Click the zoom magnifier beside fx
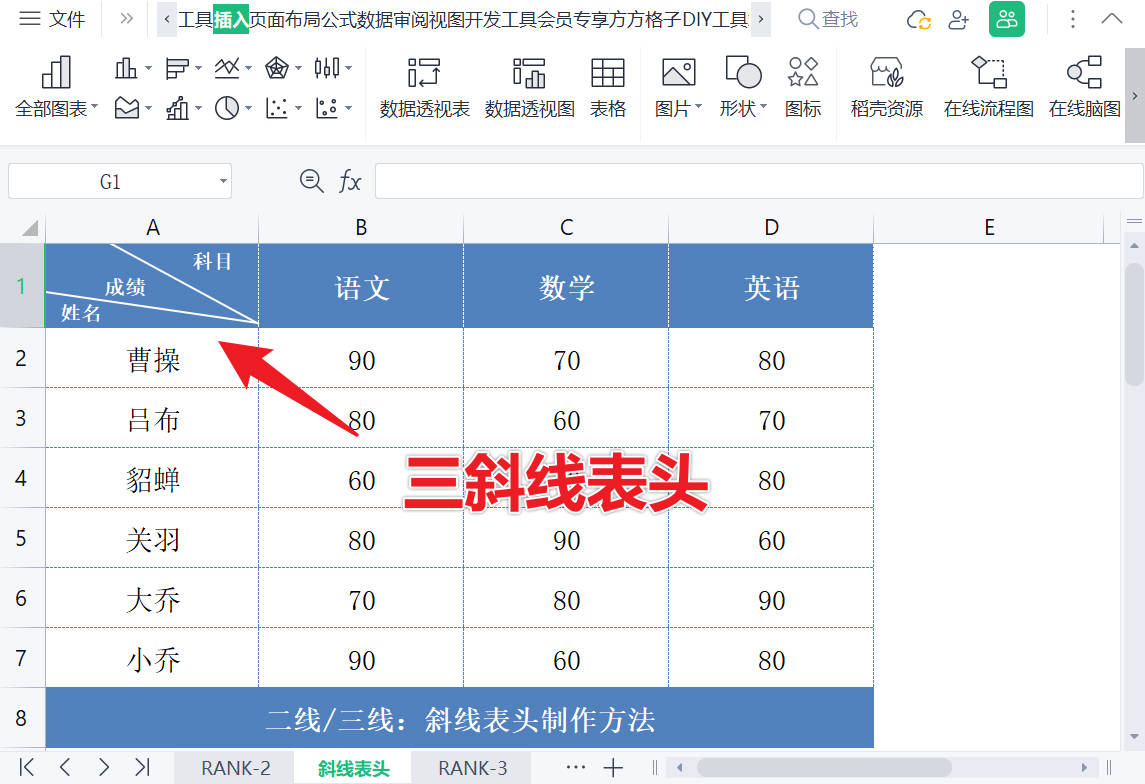1145x784 pixels. click(x=312, y=181)
